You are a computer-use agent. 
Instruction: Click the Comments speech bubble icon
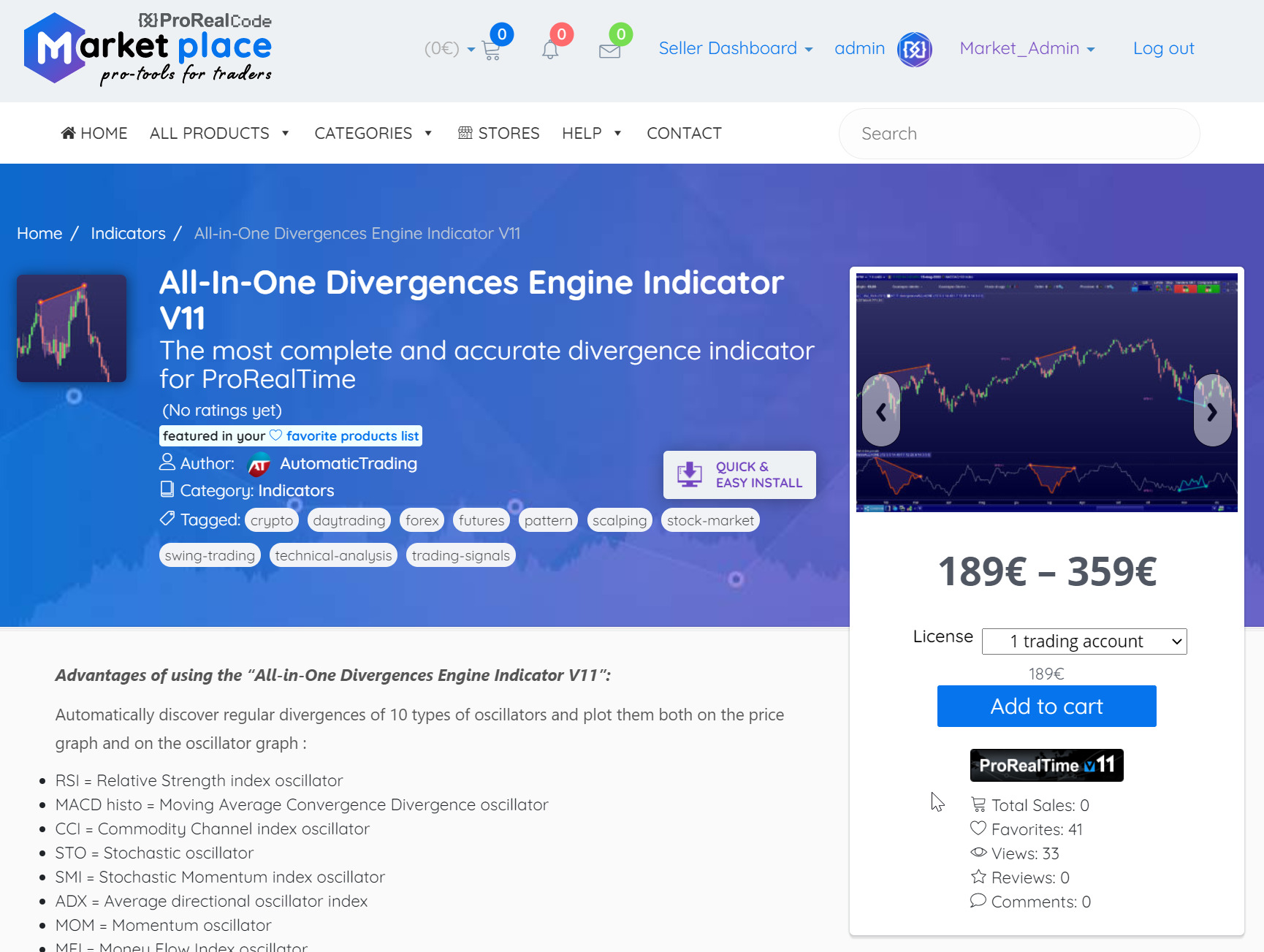[x=978, y=901]
